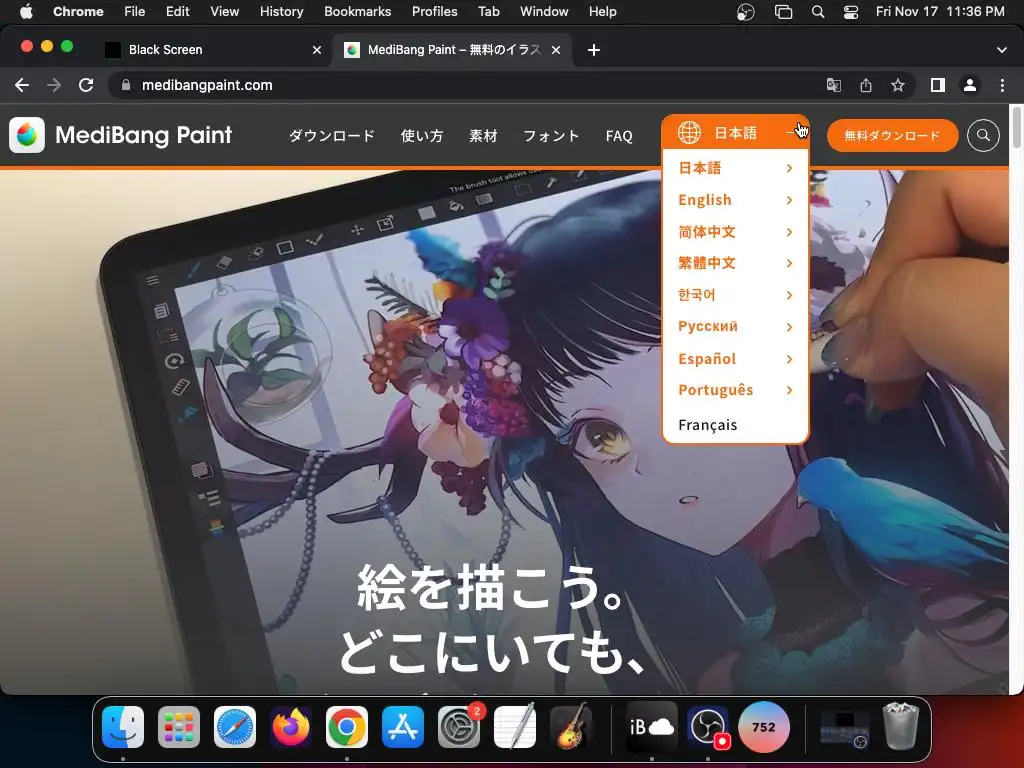Open TextEdit from the Dock

coord(515,727)
